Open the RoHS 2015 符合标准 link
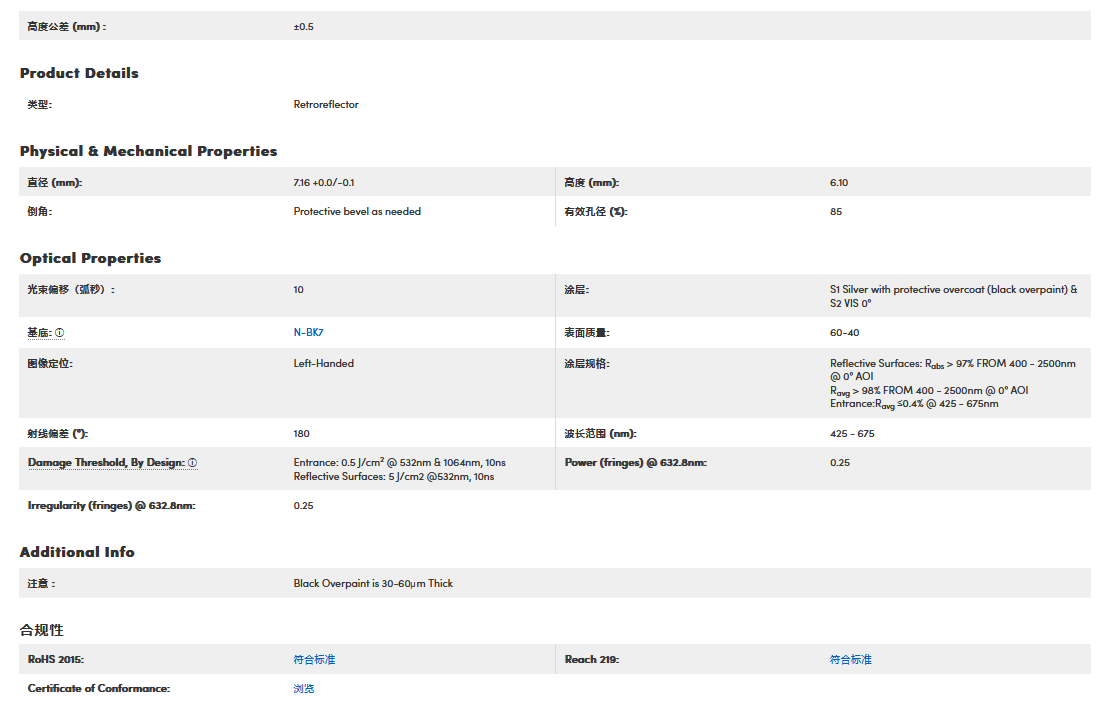 314,660
